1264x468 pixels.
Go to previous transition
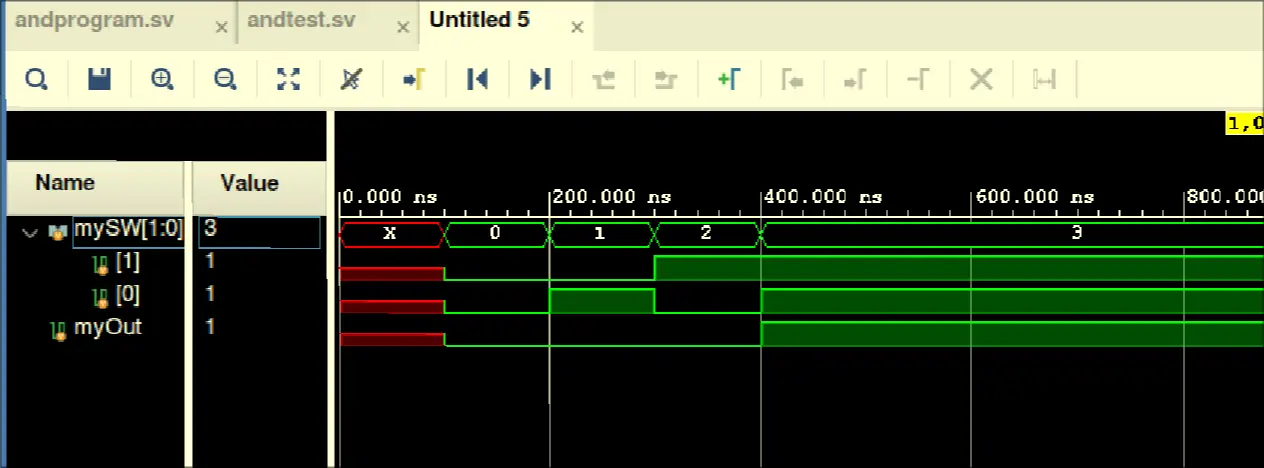point(603,80)
